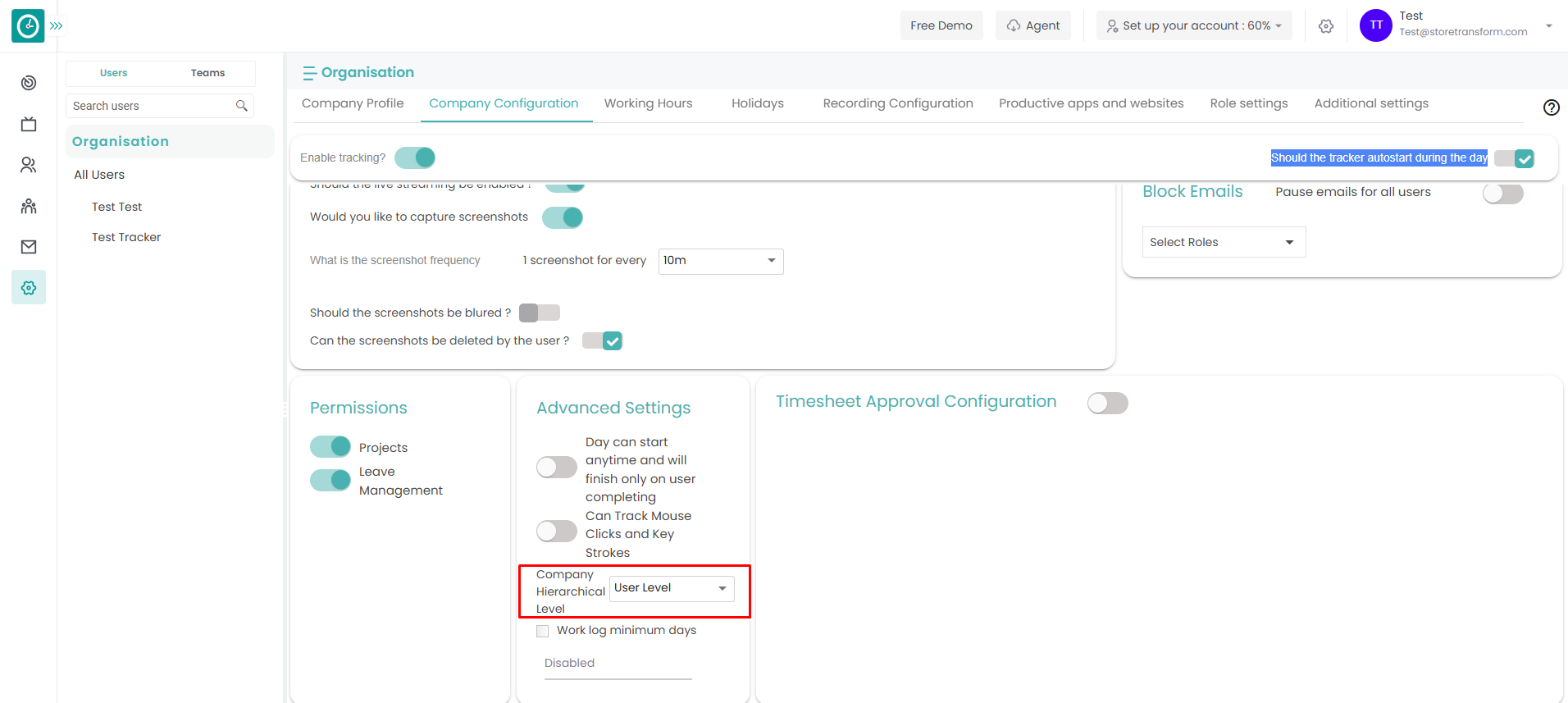Click the Disabled work log days field
This screenshot has height=703, width=1568.
tap(618, 664)
